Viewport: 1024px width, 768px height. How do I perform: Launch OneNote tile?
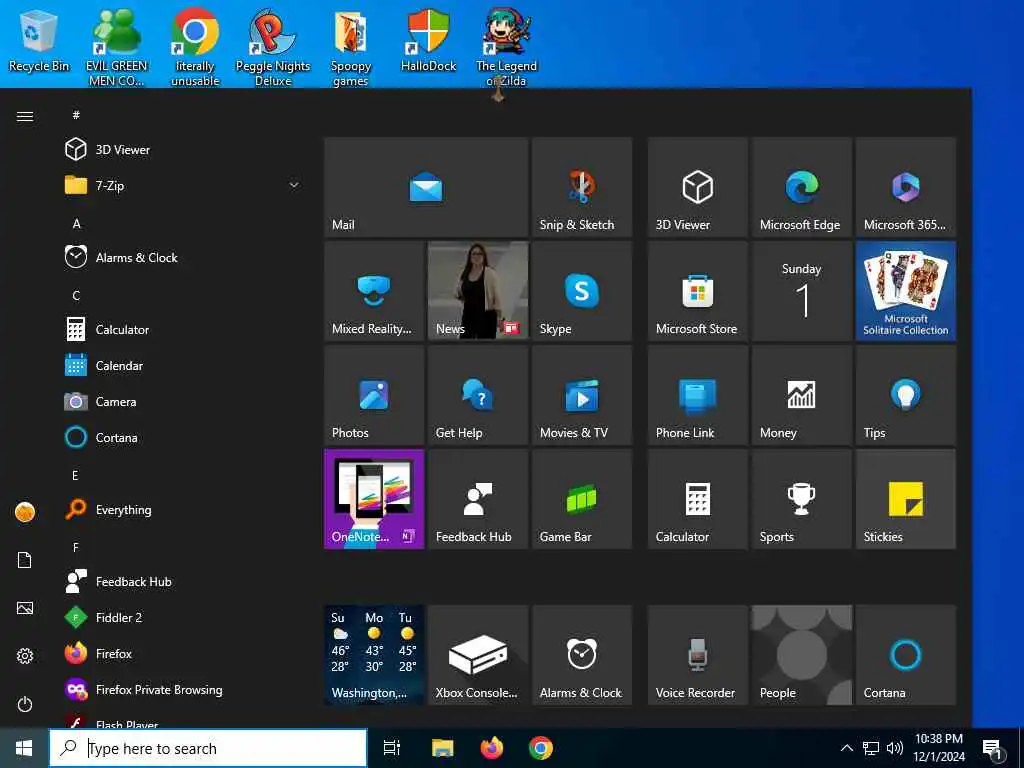point(374,499)
